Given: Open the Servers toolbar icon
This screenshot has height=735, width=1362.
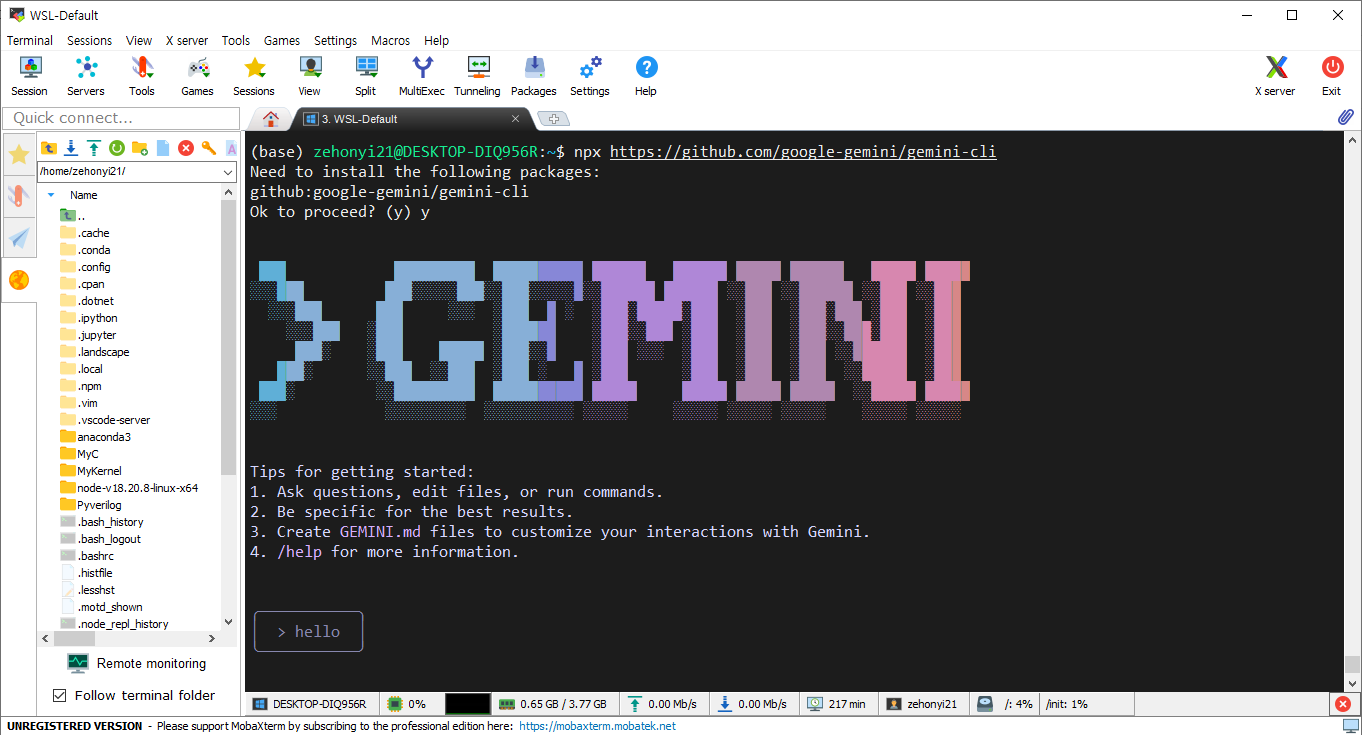Looking at the screenshot, I should pyautogui.click(x=86, y=76).
